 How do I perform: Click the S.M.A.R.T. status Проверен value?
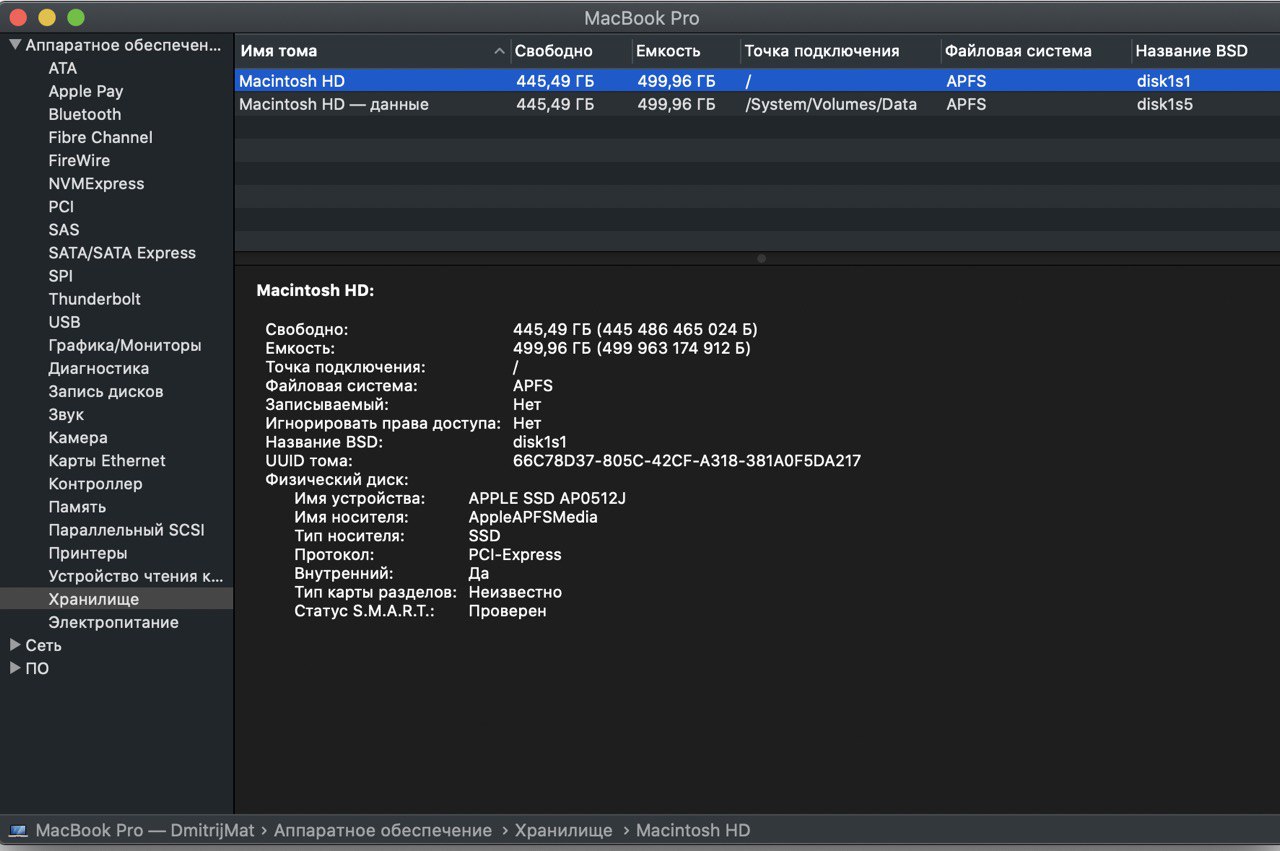point(507,610)
